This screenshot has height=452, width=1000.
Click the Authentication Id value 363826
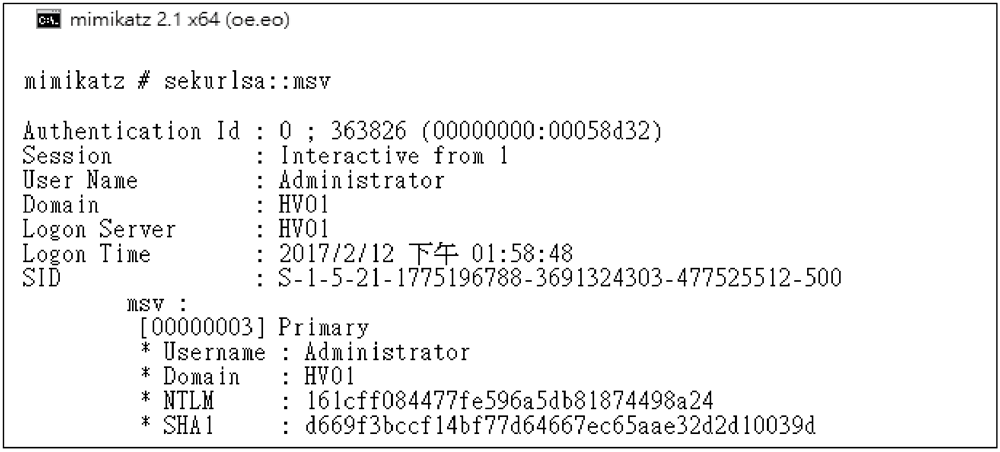(368, 131)
